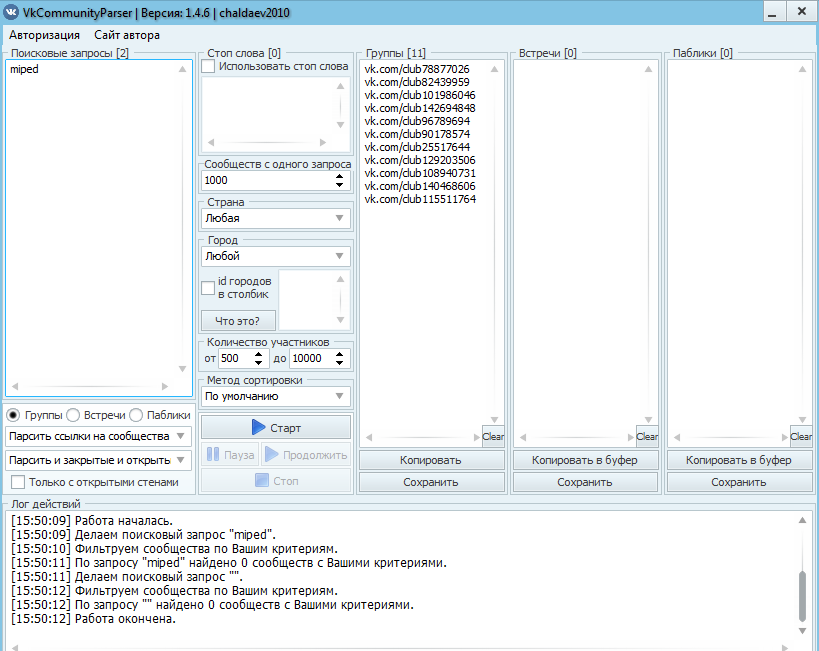This screenshot has width=819, height=651.
Task: Click the Старт play button
Action: 276,427
